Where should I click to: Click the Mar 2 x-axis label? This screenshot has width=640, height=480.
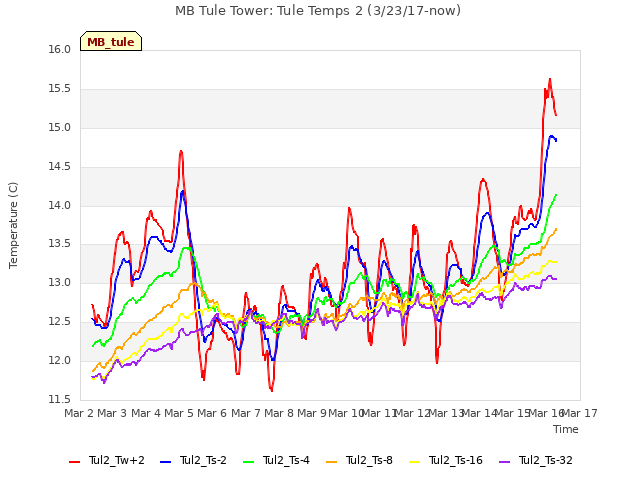point(79,413)
